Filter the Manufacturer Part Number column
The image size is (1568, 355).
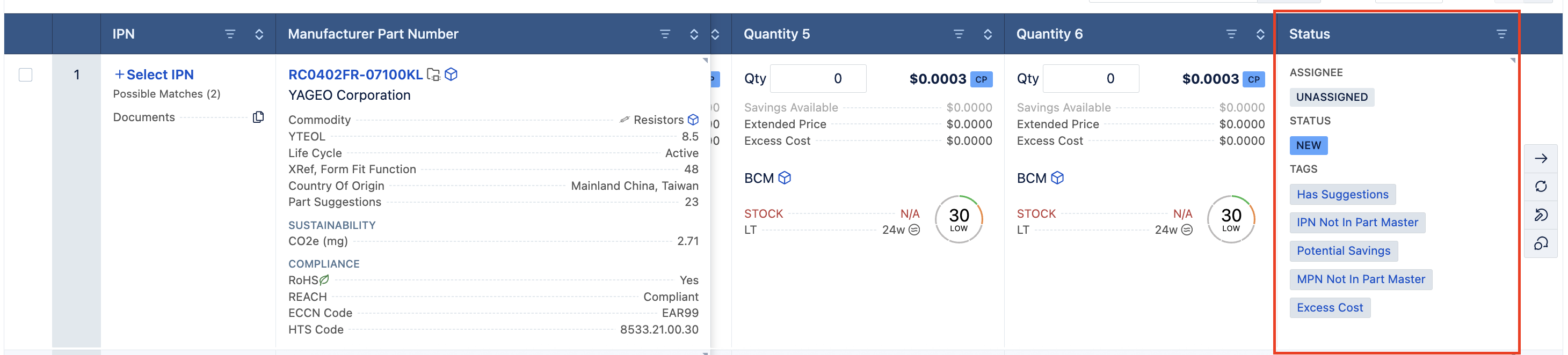pyautogui.click(x=665, y=34)
